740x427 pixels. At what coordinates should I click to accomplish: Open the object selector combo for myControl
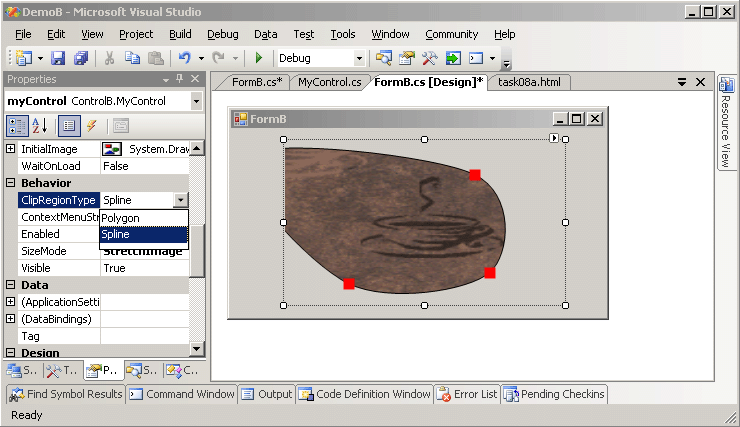coord(196,101)
